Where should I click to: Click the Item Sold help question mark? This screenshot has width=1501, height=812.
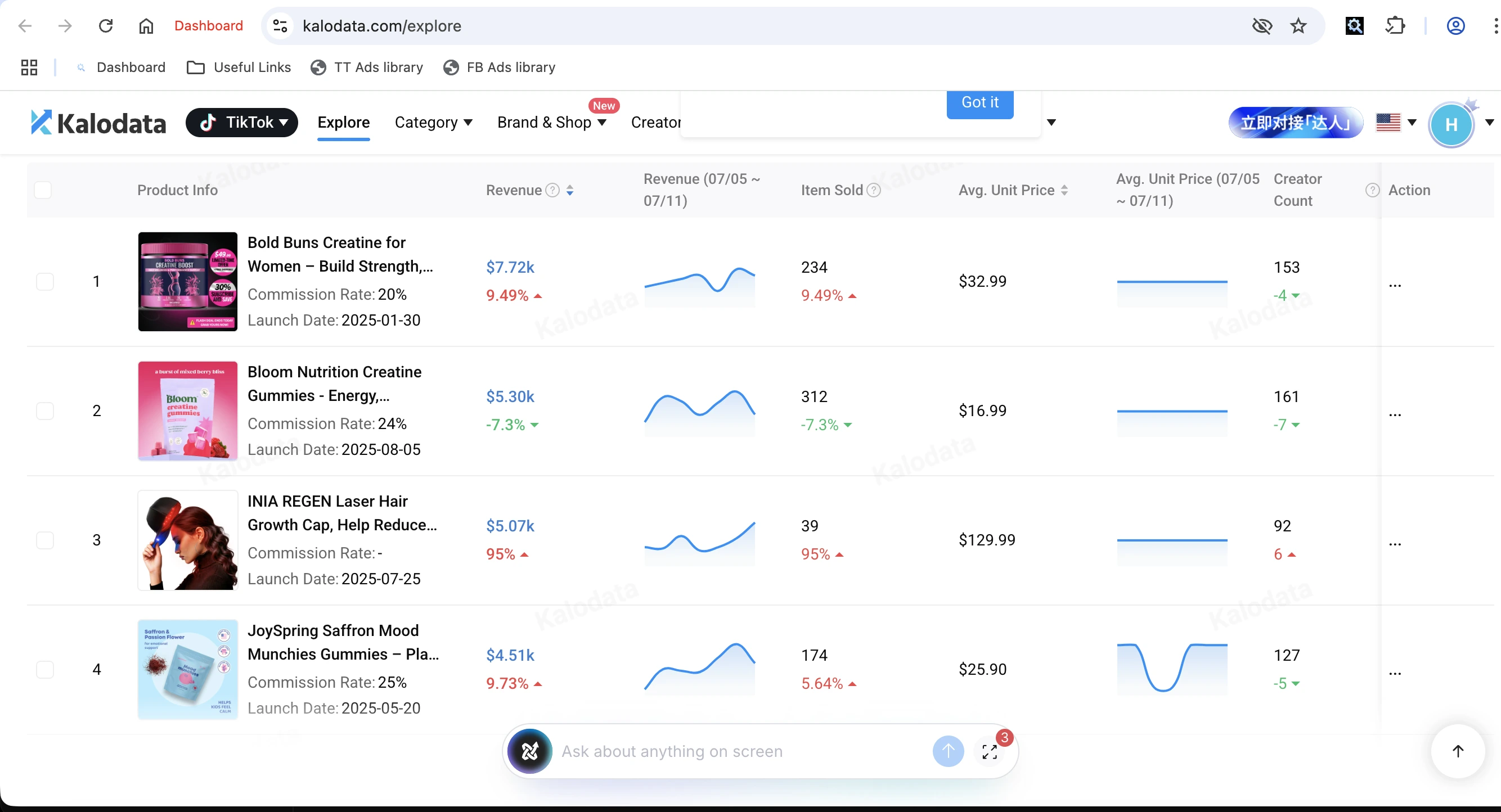874,190
